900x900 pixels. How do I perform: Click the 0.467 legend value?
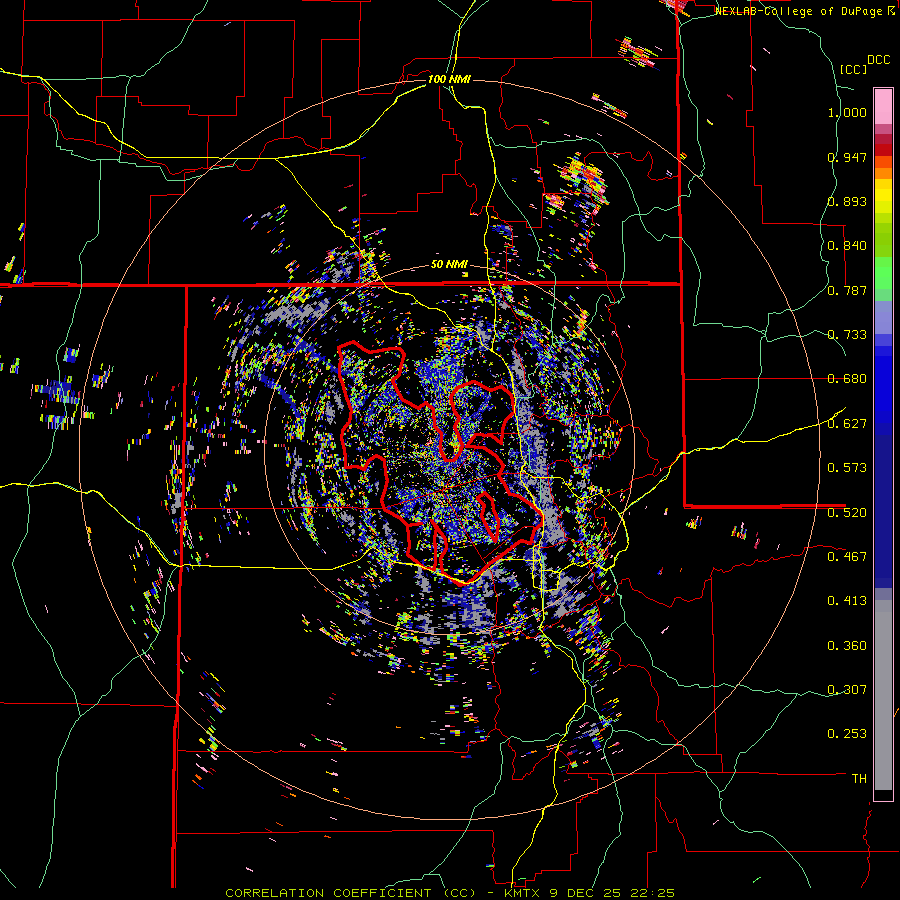(847, 557)
